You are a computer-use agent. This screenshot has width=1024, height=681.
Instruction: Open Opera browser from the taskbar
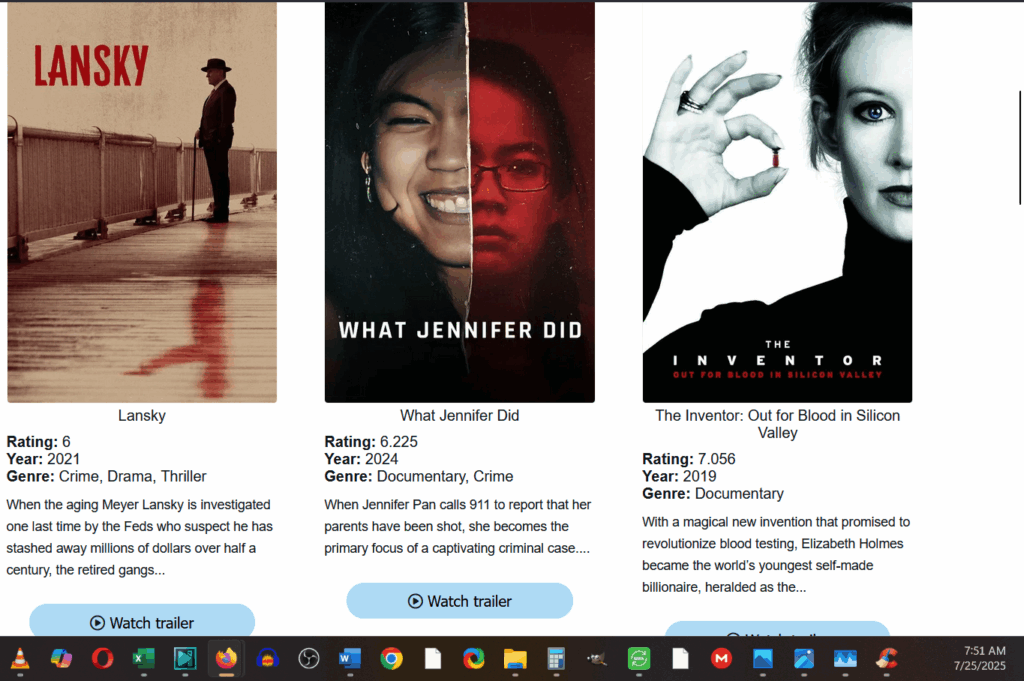pyautogui.click(x=103, y=658)
